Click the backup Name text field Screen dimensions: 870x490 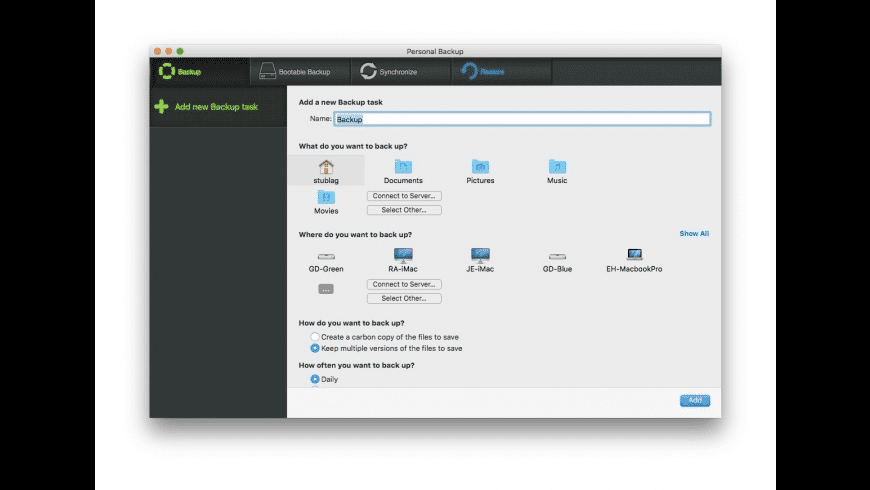click(x=521, y=119)
